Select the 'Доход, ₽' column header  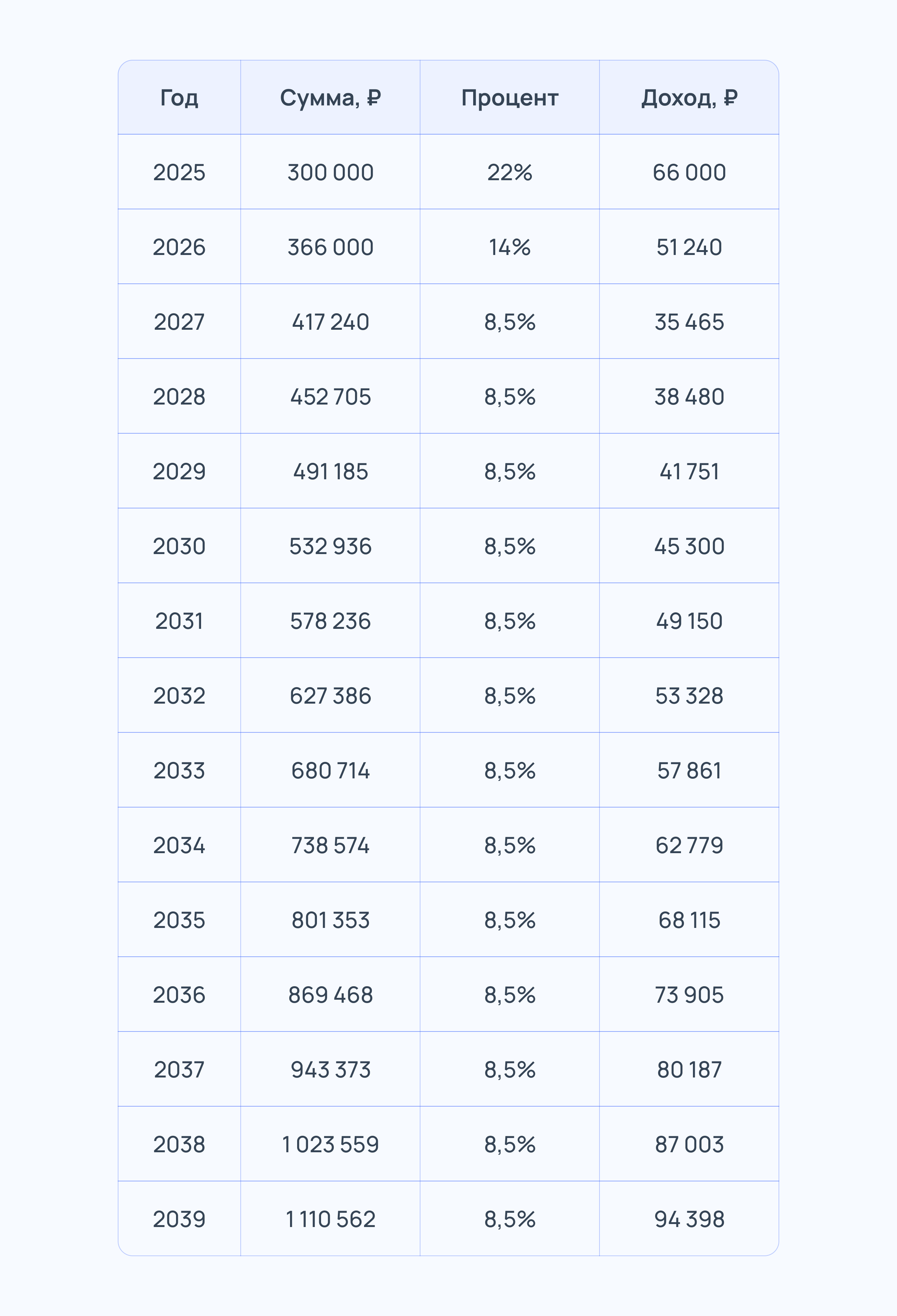click(x=689, y=98)
